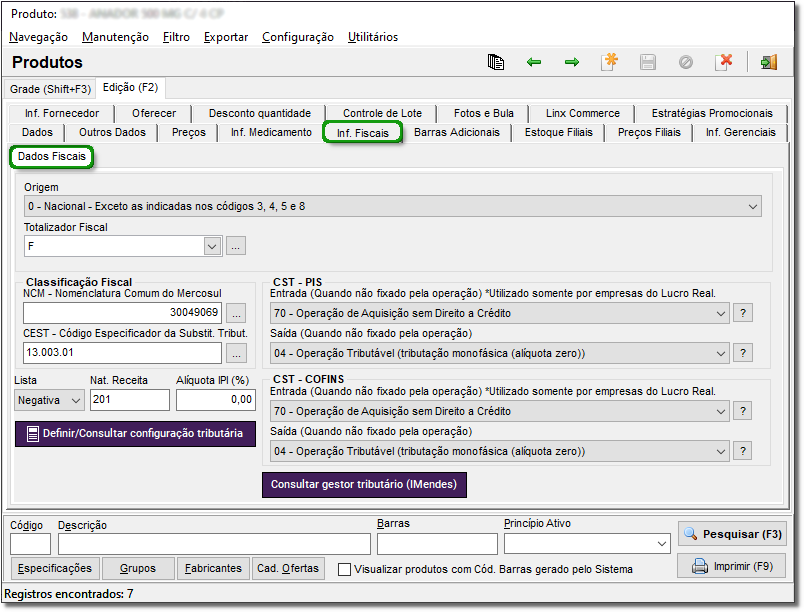Open PIS Saída CST dropdown
This screenshot has height=612, width=804.
720,354
